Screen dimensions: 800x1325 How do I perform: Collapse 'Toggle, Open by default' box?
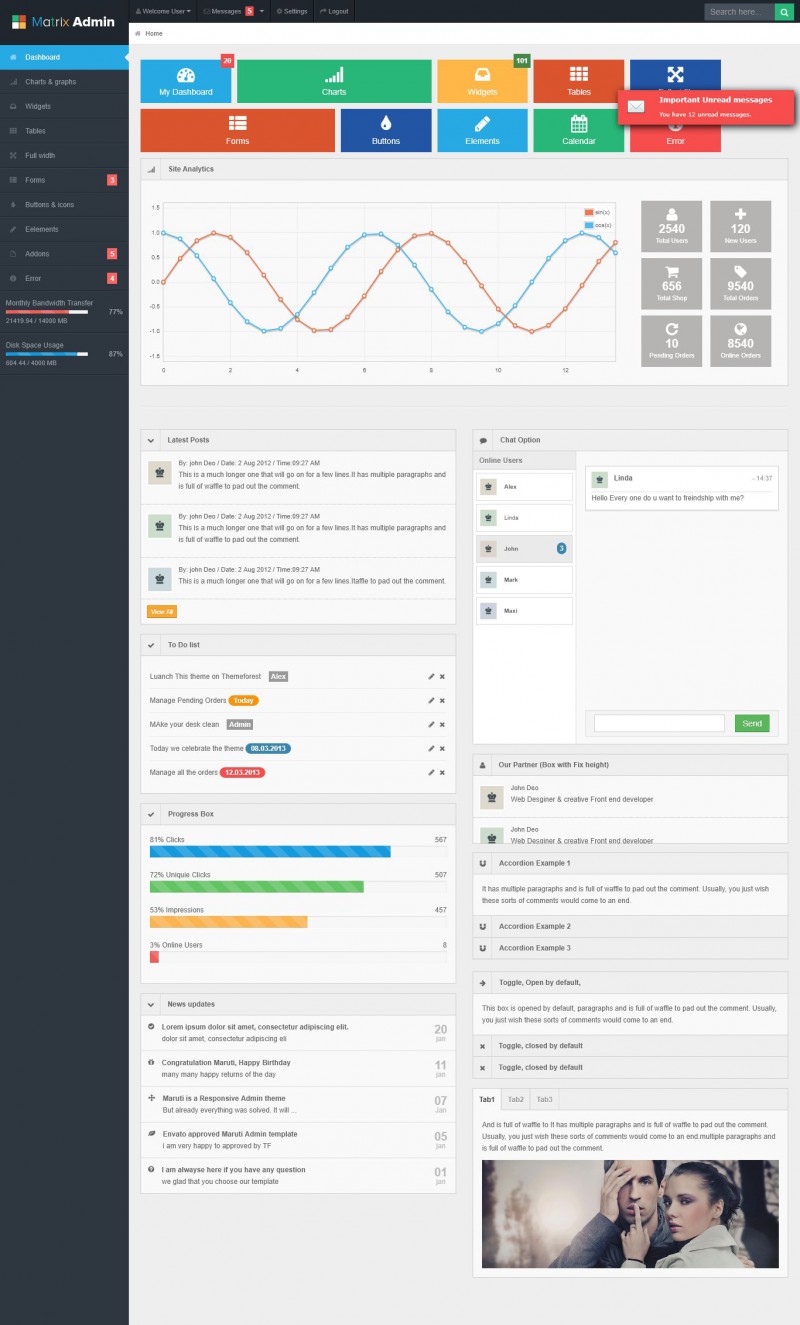click(630, 982)
